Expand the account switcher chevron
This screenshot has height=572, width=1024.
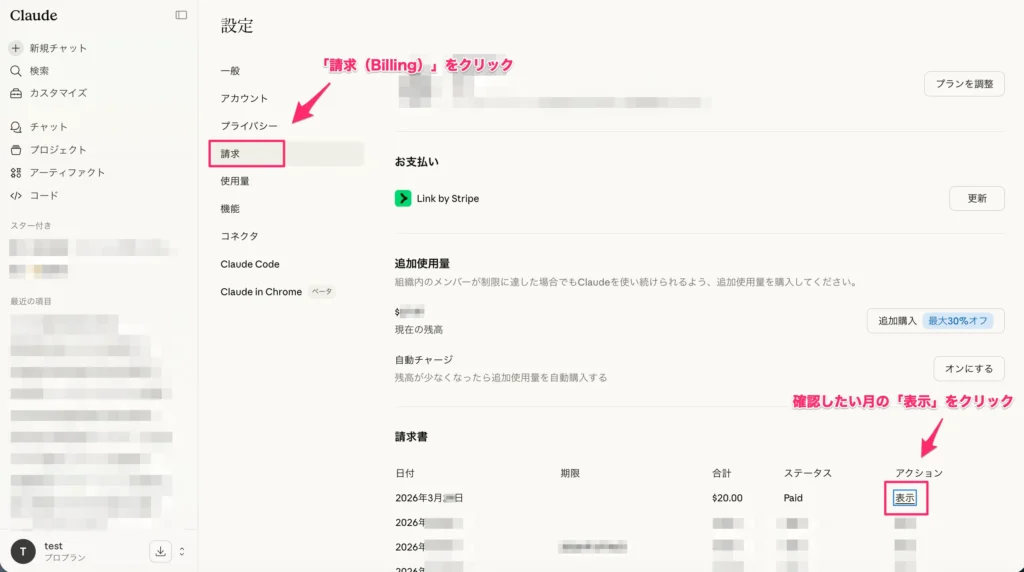pyautogui.click(x=182, y=551)
